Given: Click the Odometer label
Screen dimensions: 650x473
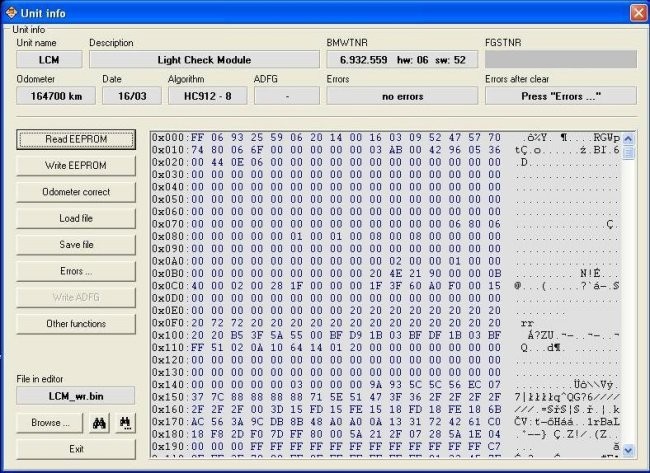Looking at the screenshot, I should [x=36, y=79].
